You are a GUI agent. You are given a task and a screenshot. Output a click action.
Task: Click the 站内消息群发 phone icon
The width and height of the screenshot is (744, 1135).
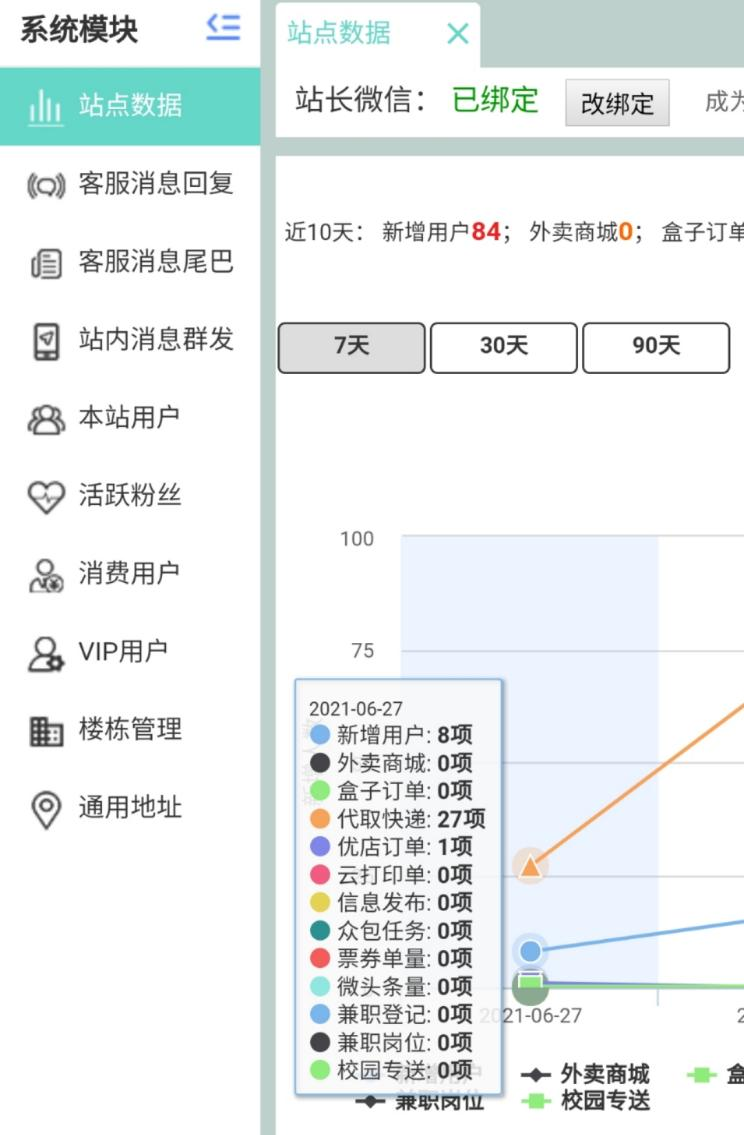point(45,341)
